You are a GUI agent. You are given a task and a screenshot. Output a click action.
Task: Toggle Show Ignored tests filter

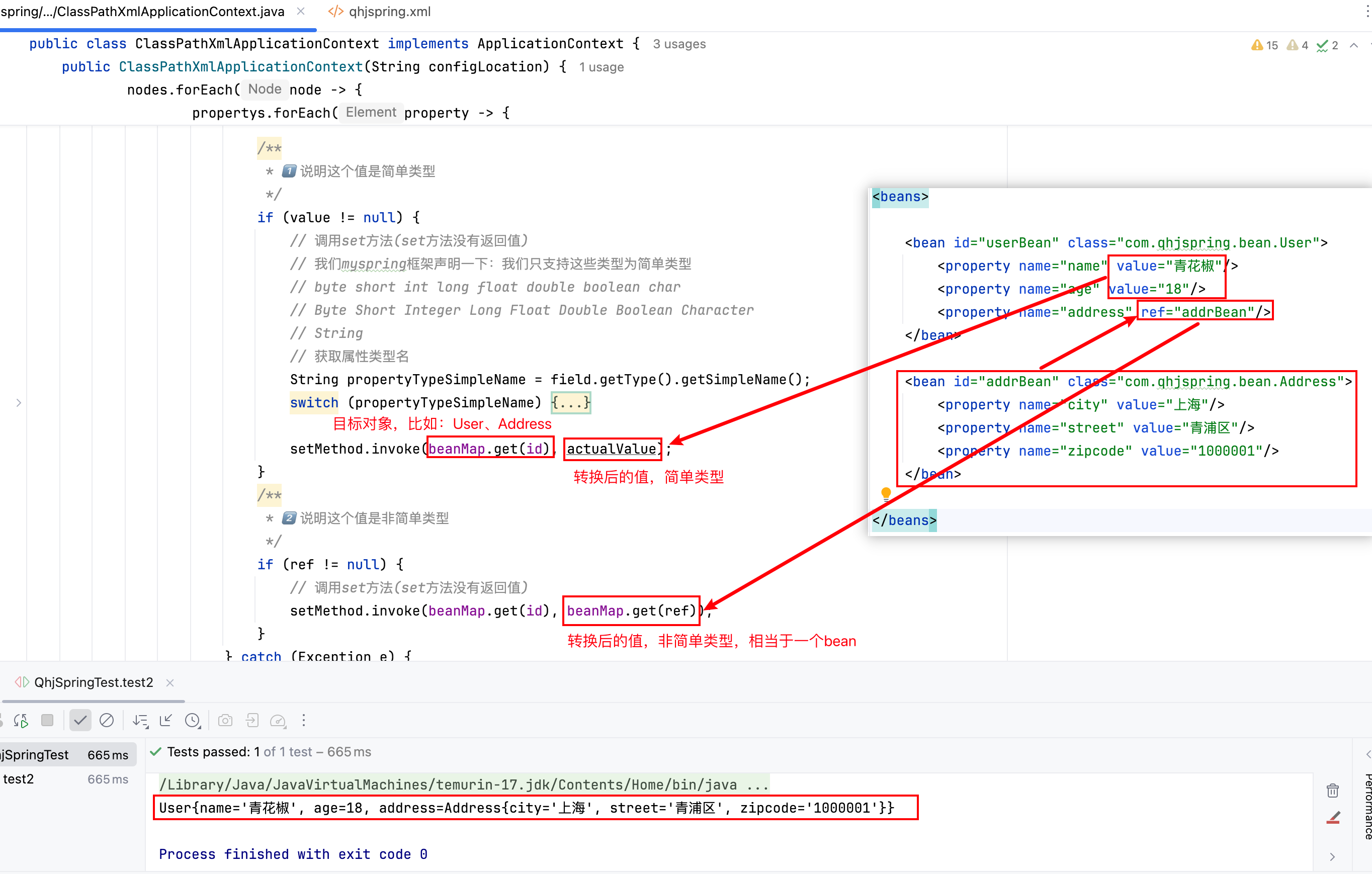click(107, 720)
